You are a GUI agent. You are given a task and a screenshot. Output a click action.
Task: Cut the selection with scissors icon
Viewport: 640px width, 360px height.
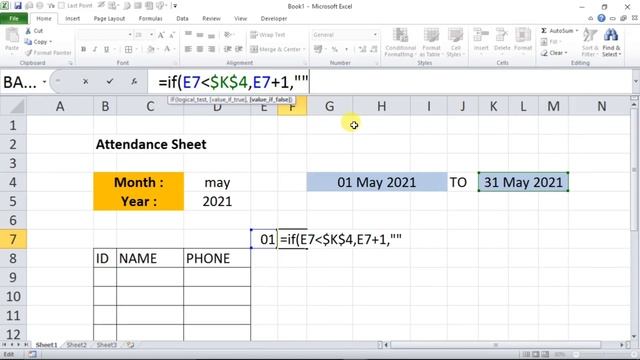[28, 31]
